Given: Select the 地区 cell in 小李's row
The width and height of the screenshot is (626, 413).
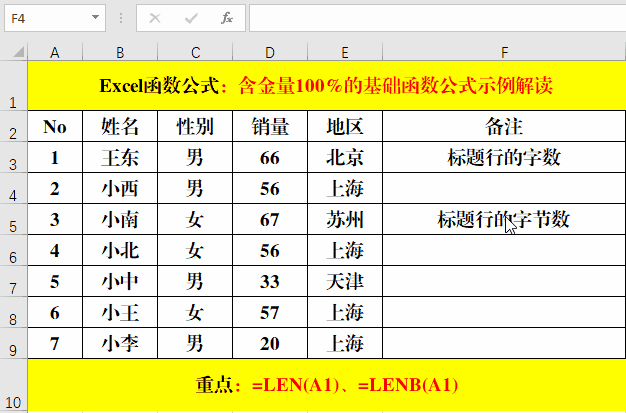Looking at the screenshot, I should coord(345,343).
